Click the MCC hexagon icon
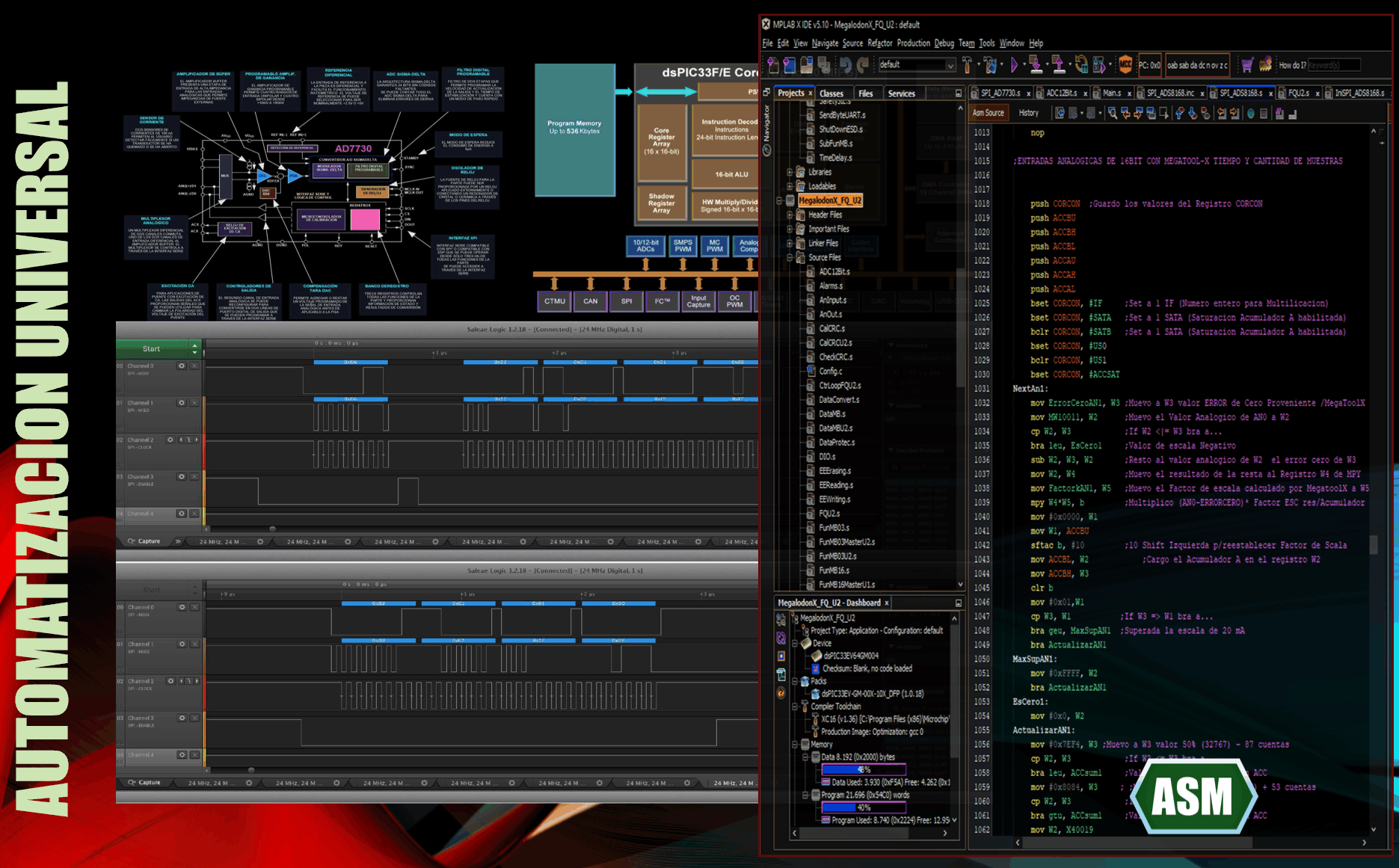Viewport: 1399px width, 868px height. (x=1125, y=65)
